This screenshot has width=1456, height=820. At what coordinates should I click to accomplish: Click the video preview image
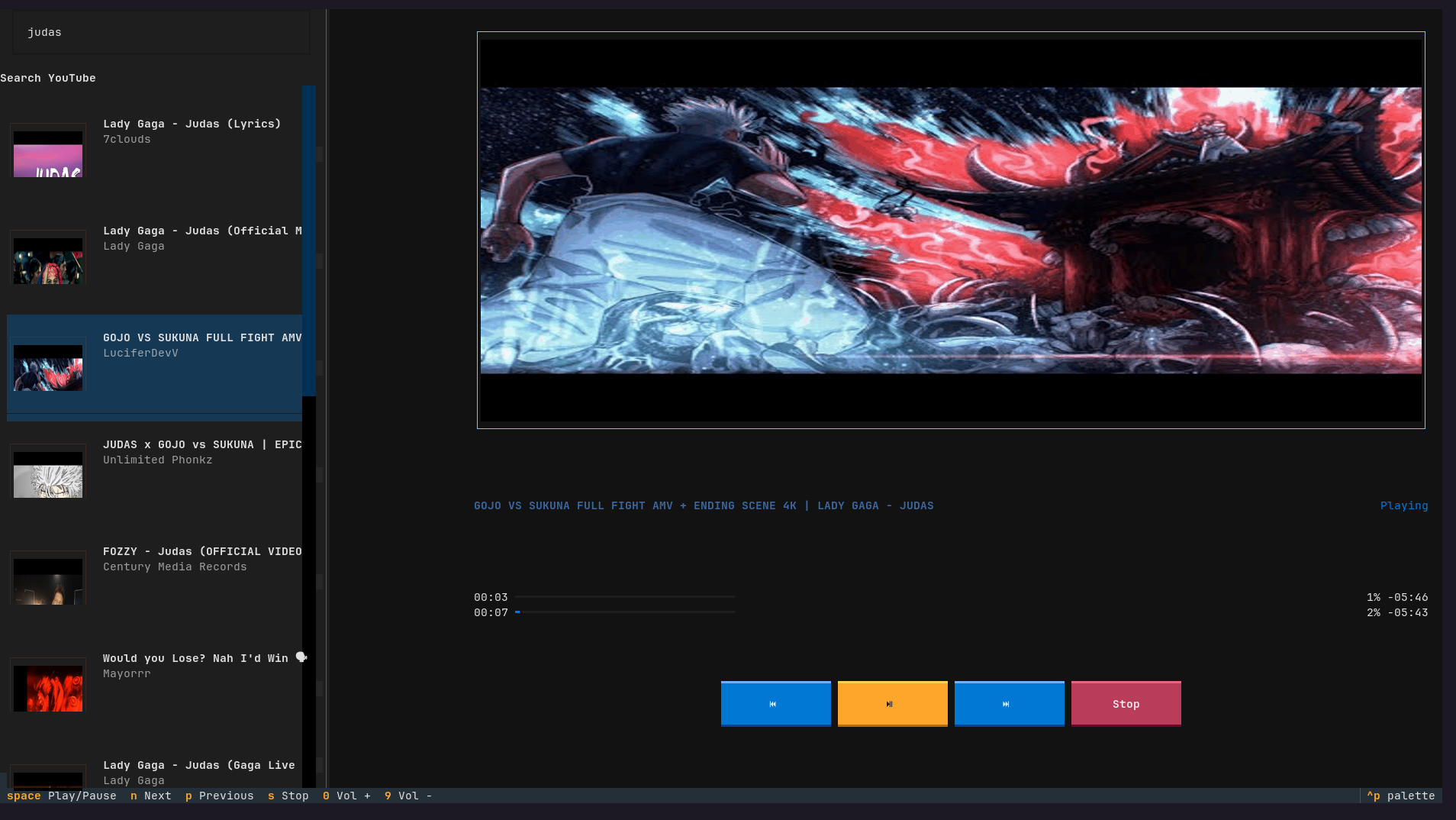pos(951,230)
